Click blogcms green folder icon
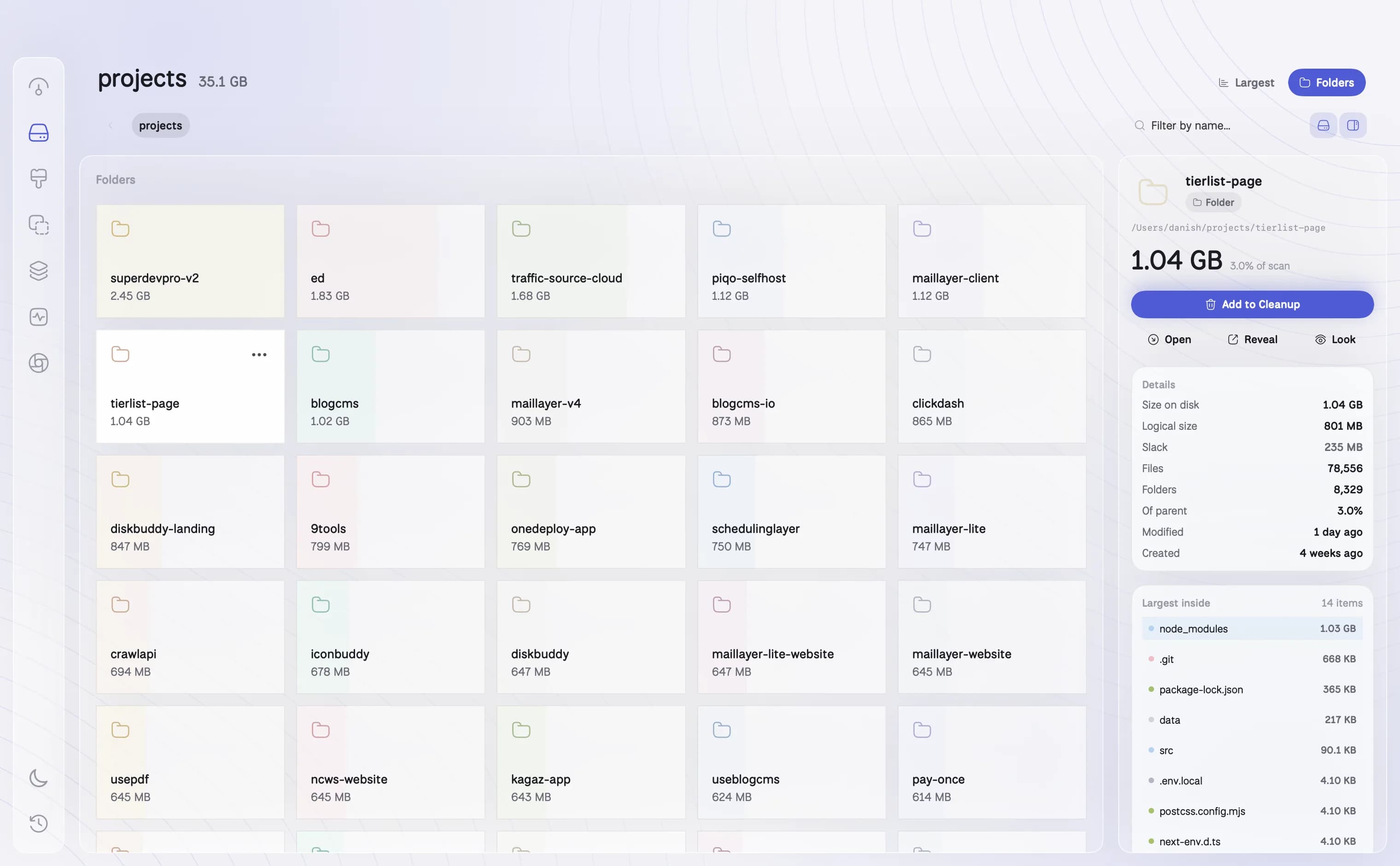The image size is (1400, 866). pyautogui.click(x=321, y=354)
